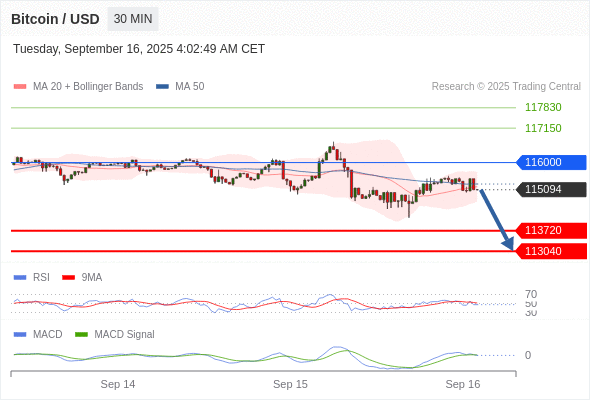Click the RSI 70 level label
The width and height of the screenshot is (590, 400).
(x=531, y=294)
